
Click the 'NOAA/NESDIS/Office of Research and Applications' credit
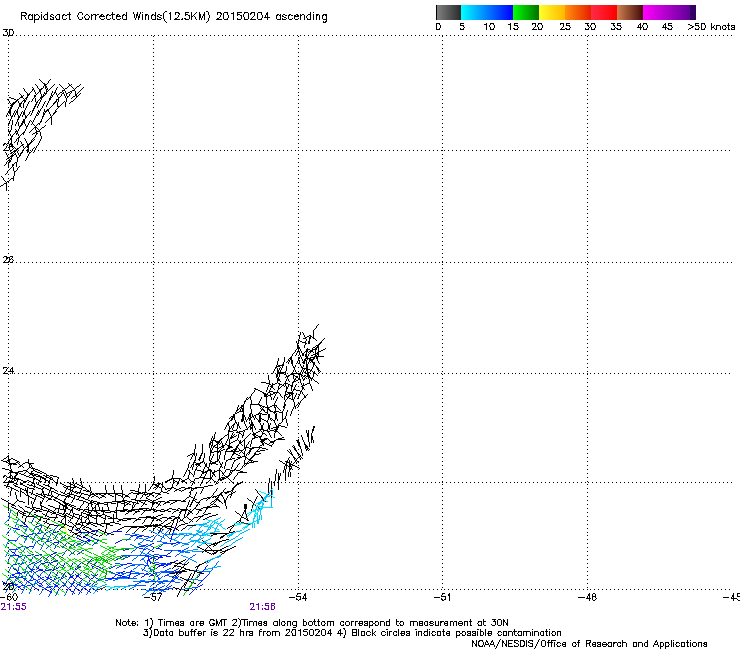point(589,644)
